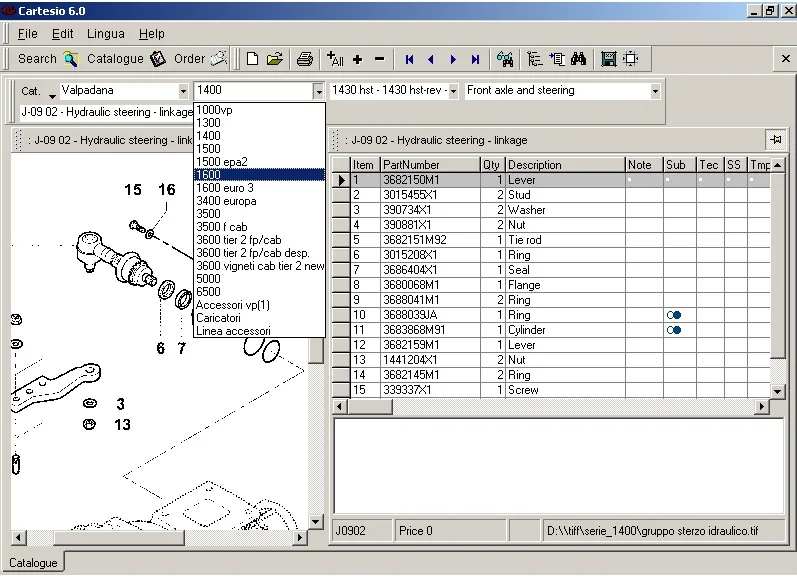This screenshot has width=797, height=579.
Task: Click the black binoculars search icon
Action: coord(578,59)
